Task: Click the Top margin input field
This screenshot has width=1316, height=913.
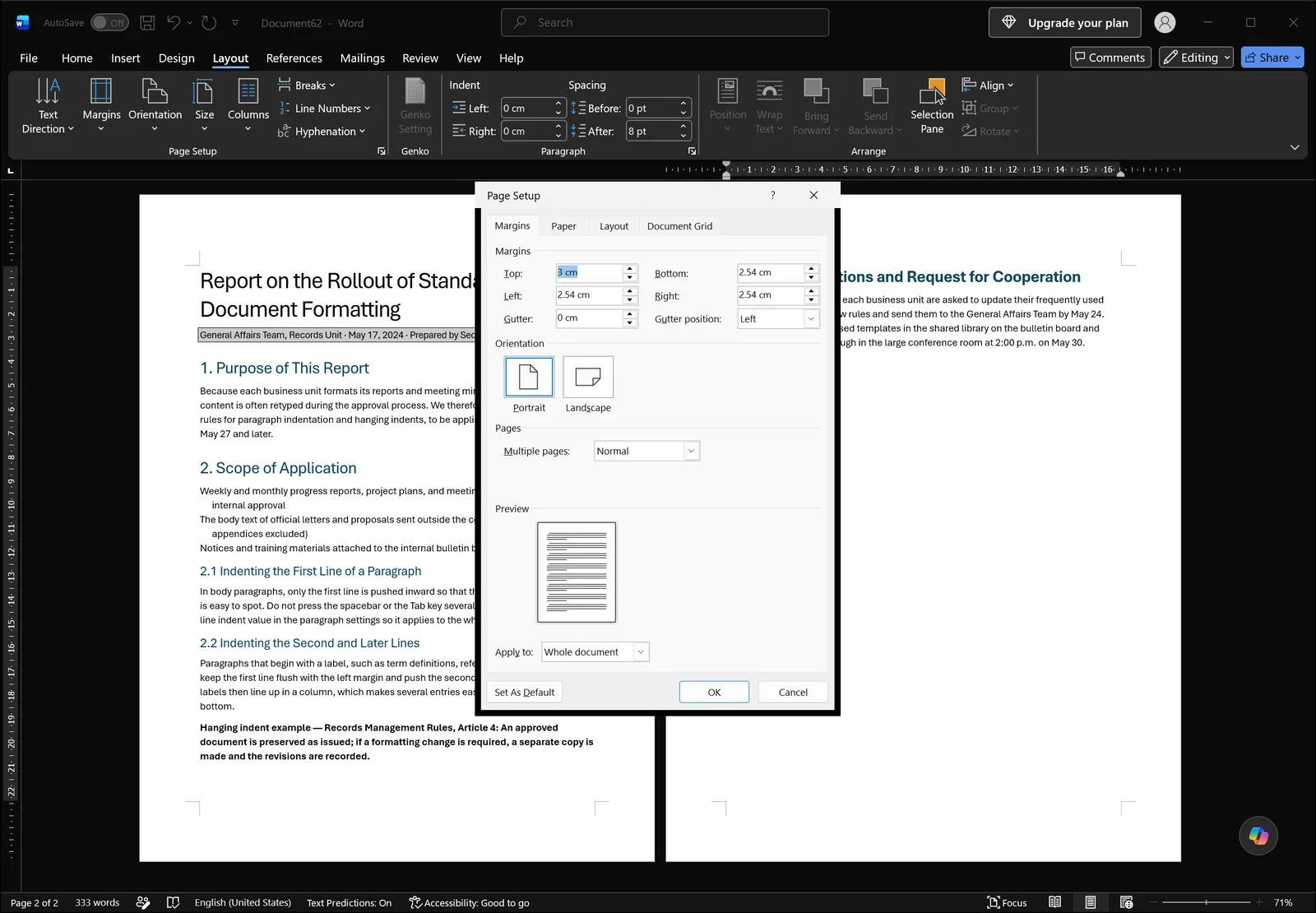Action: click(589, 272)
